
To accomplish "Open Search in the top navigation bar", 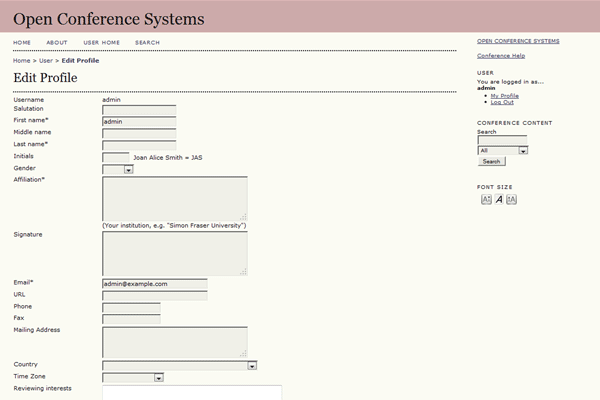I will tap(147, 43).
